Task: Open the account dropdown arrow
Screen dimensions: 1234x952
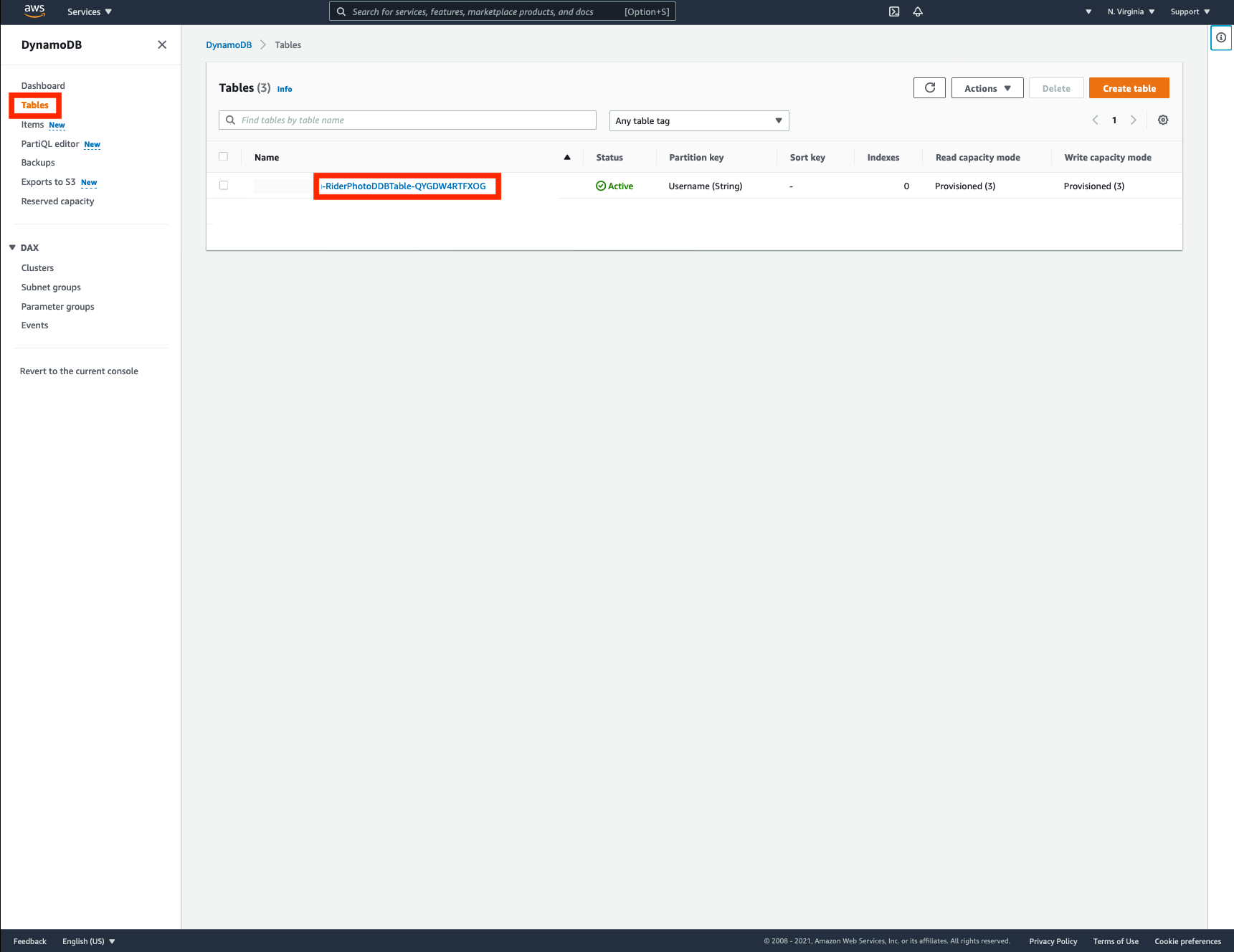Action: (x=1088, y=11)
